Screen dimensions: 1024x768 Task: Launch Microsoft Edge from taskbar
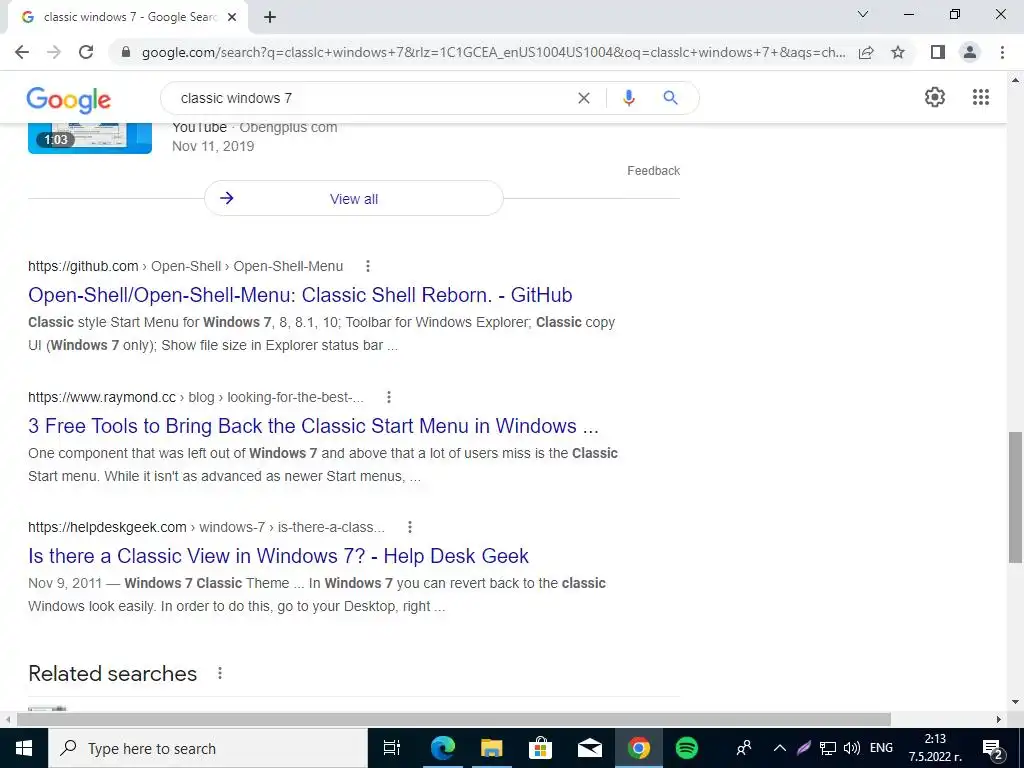(x=442, y=748)
